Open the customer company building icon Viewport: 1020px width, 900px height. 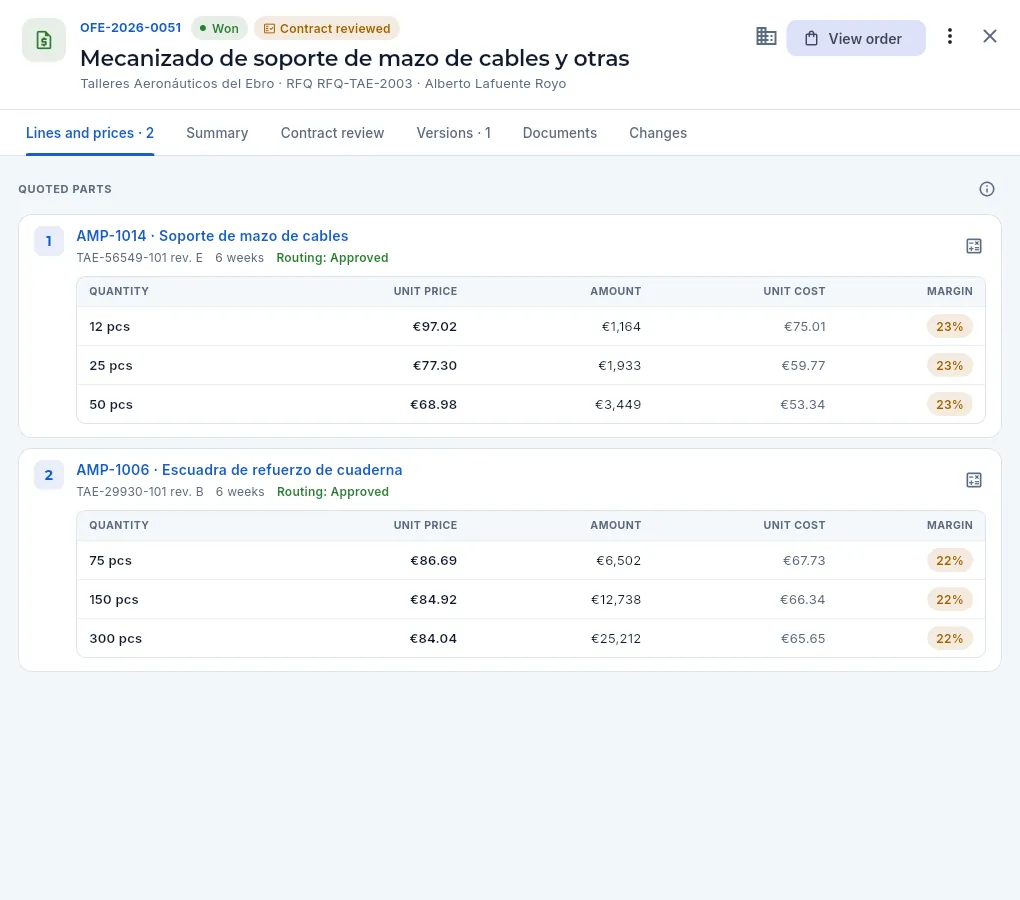tap(766, 36)
